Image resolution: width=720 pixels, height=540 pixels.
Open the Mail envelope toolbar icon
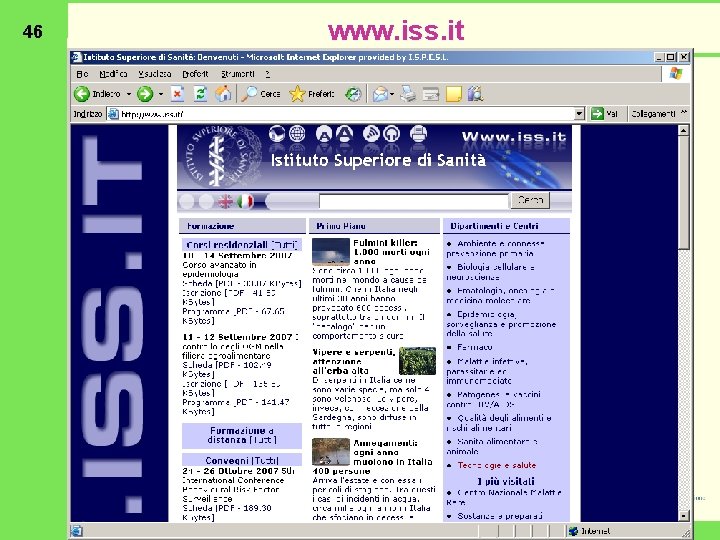(380, 94)
